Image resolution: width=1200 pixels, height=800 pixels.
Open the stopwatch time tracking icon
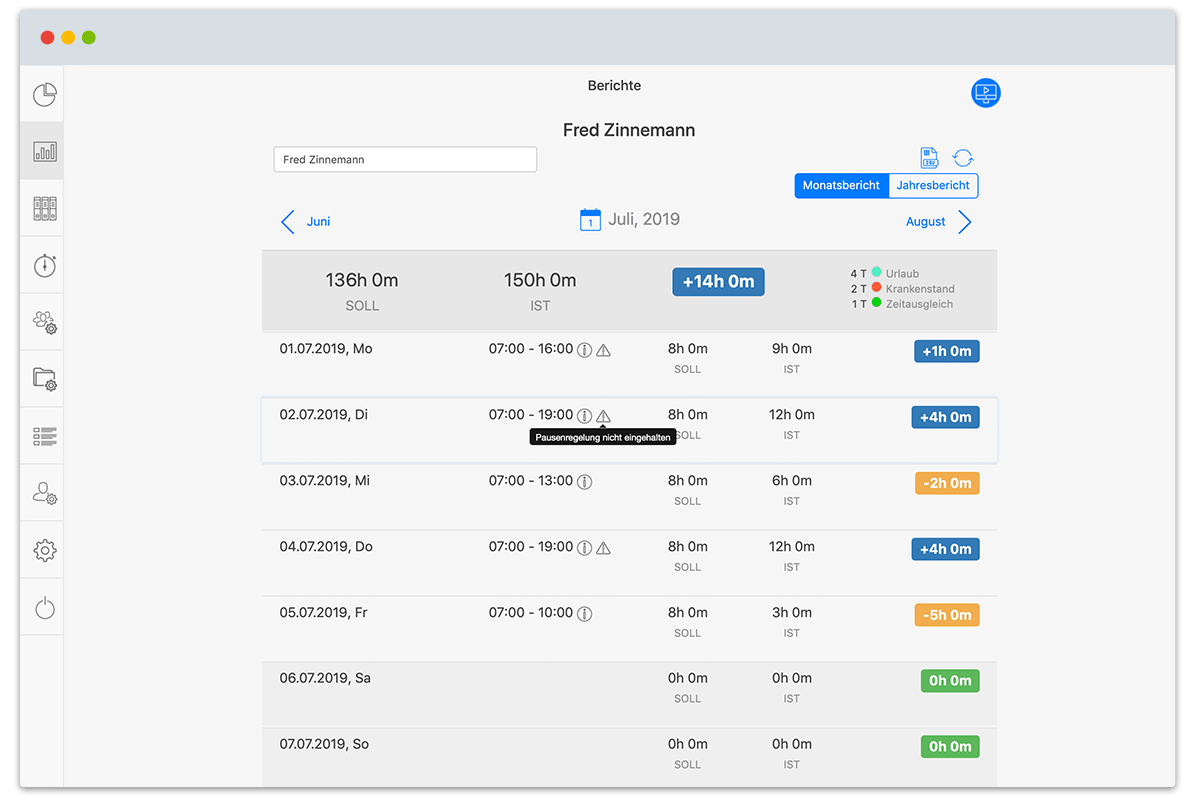[x=45, y=265]
